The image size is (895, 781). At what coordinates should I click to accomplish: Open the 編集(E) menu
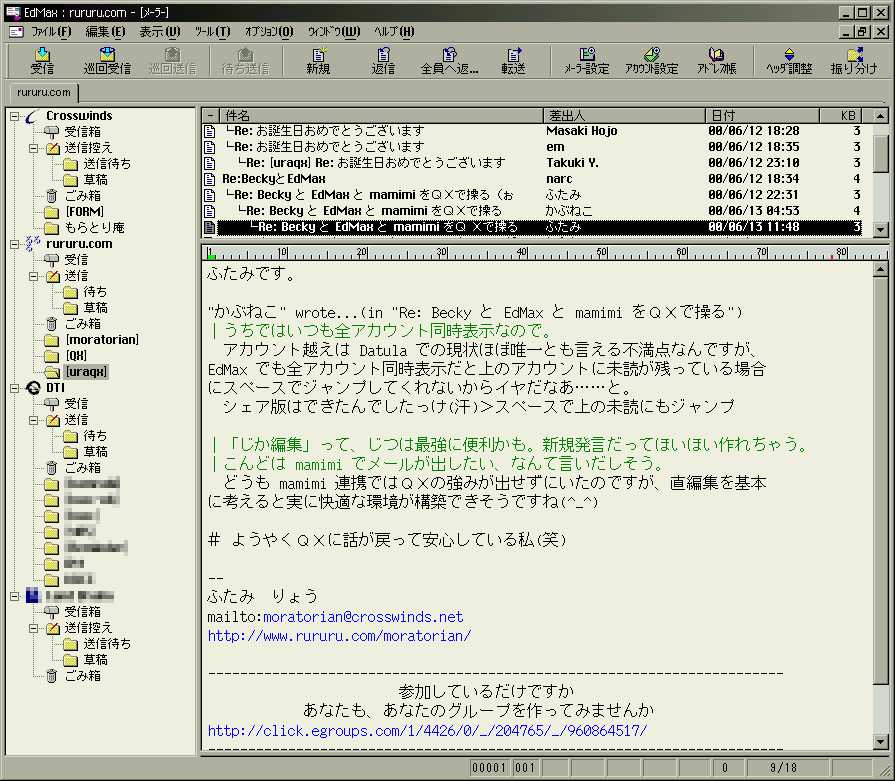coord(105,31)
